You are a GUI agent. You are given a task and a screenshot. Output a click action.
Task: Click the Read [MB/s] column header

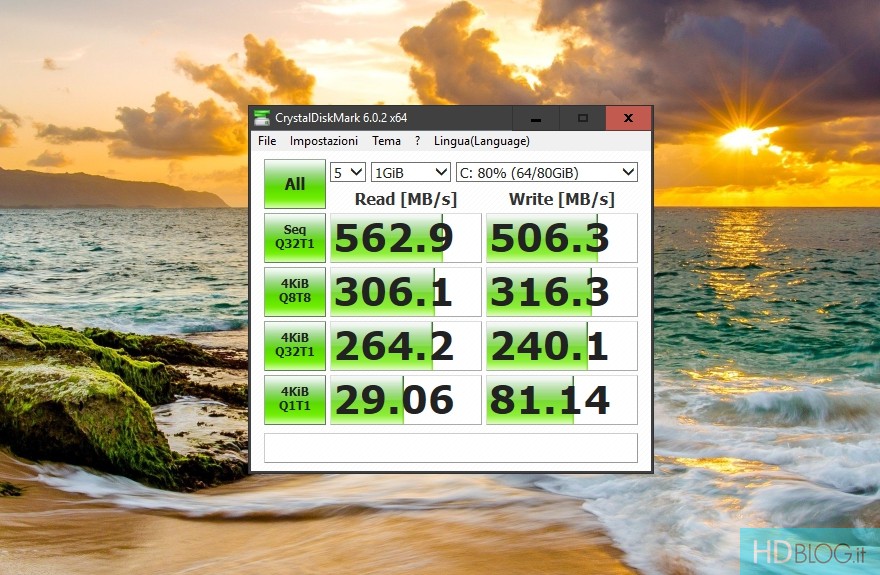tap(406, 199)
